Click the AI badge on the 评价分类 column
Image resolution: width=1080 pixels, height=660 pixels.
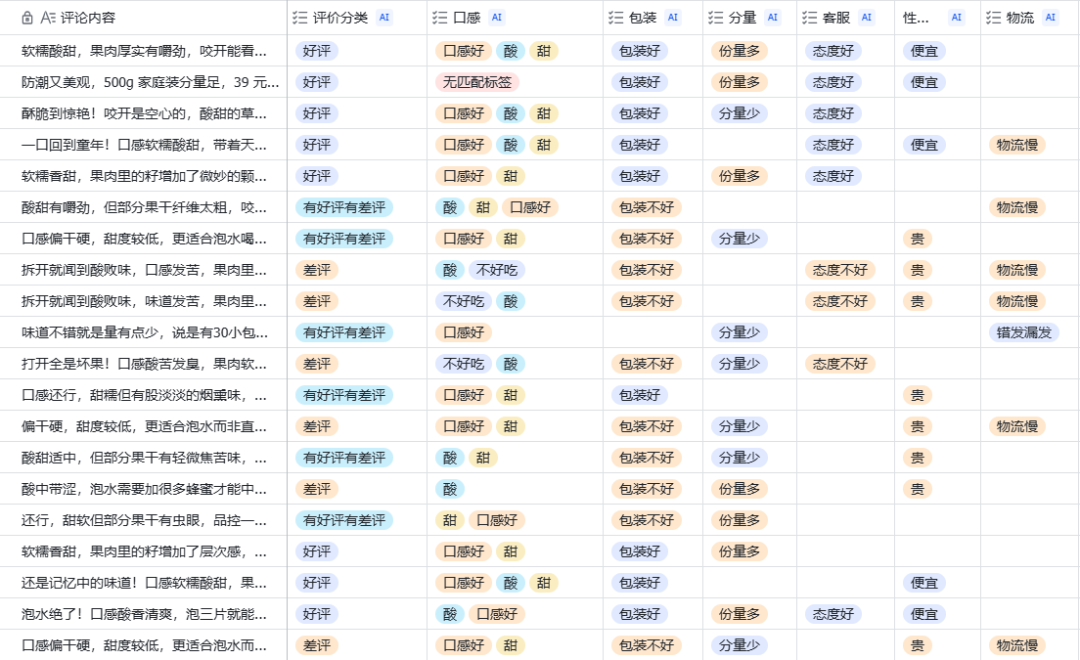(386, 17)
